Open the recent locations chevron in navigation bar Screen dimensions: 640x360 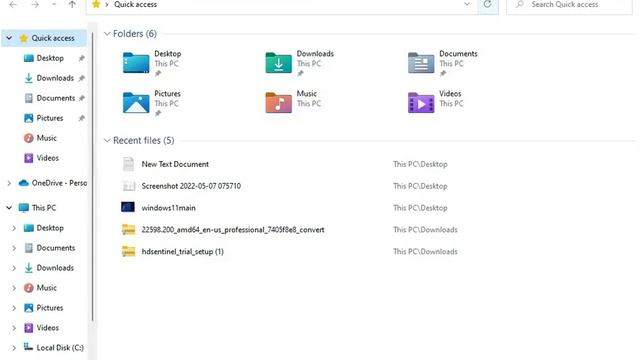coord(53,4)
